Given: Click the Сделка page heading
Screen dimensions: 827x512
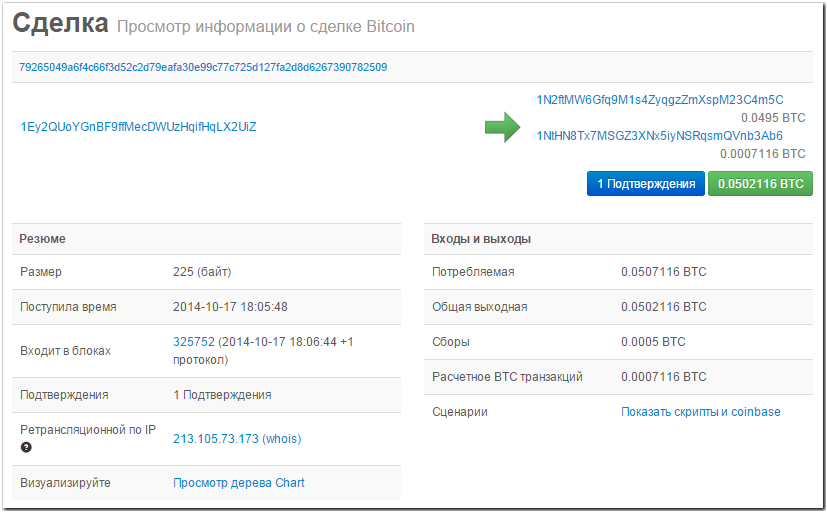Looking at the screenshot, I should click(x=60, y=24).
